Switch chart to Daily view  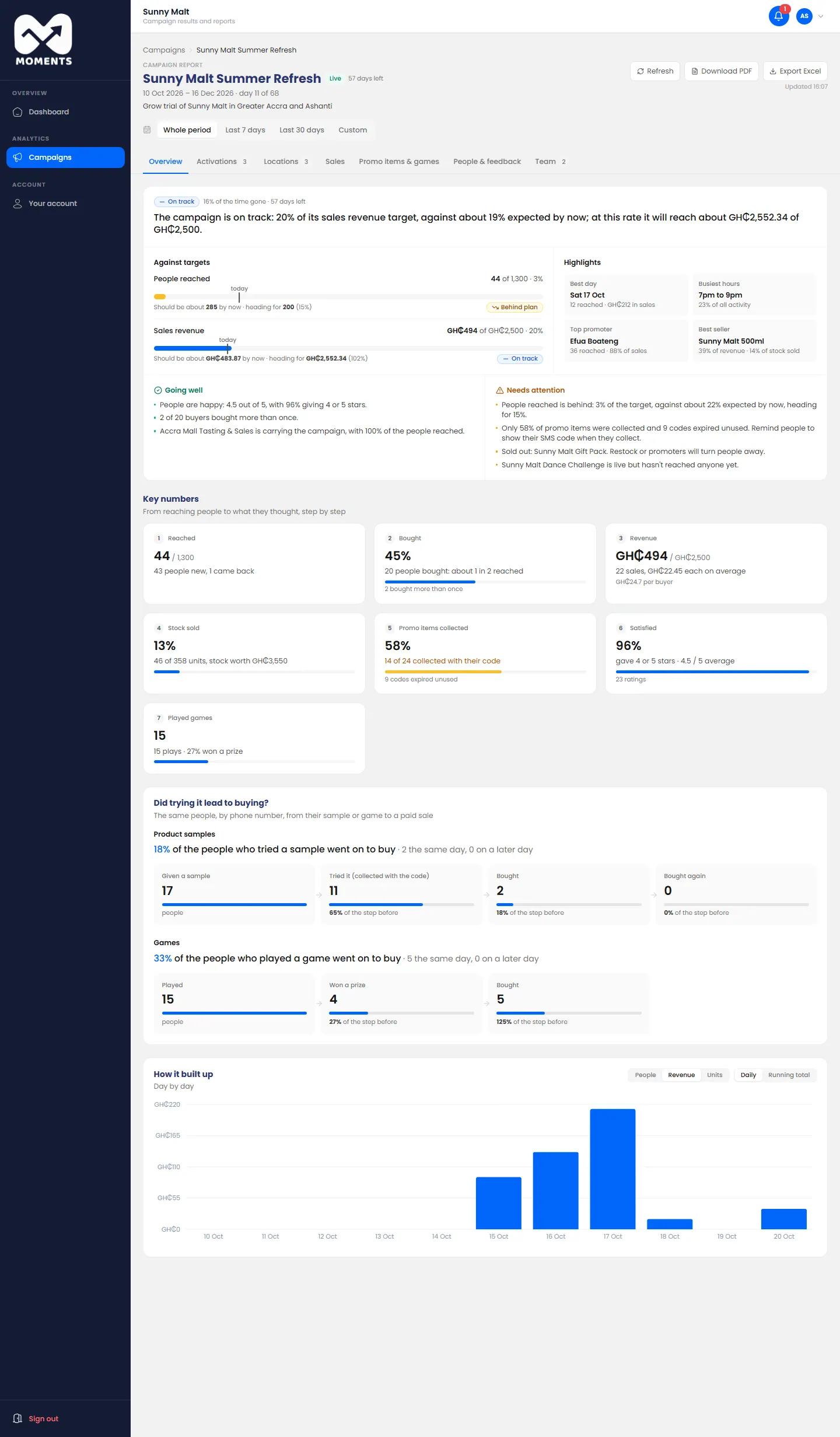[x=748, y=1075]
